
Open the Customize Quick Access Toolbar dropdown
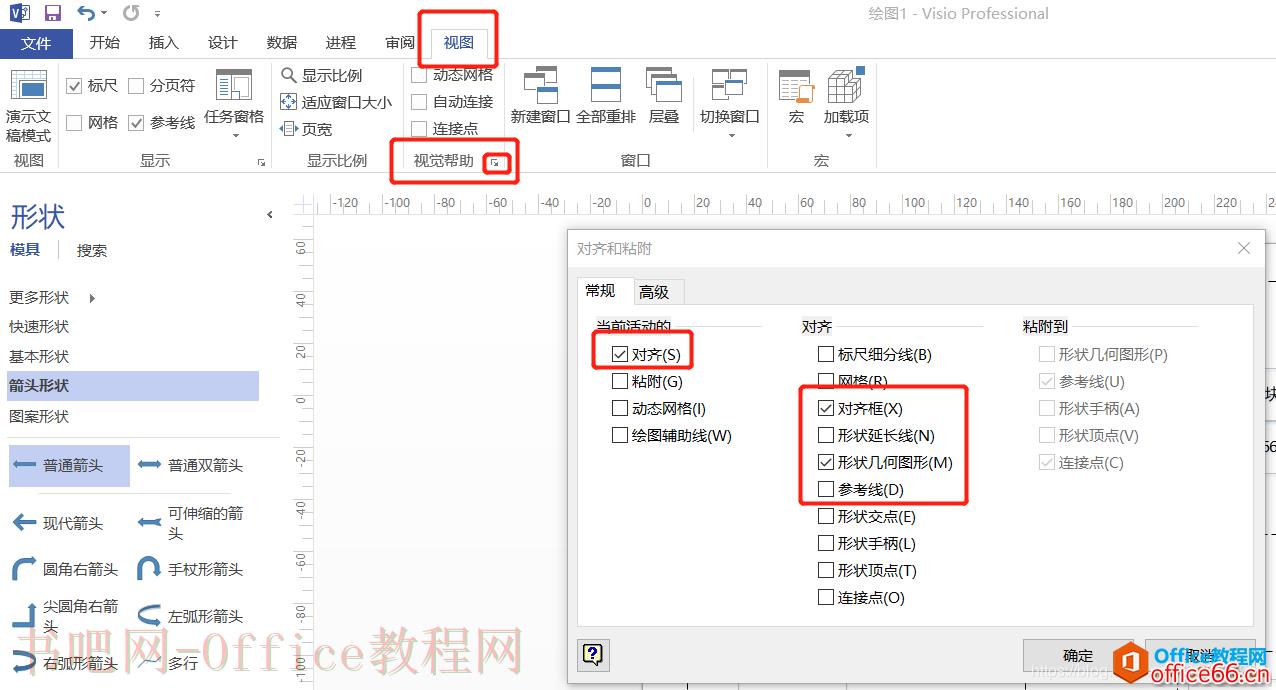coord(158,14)
